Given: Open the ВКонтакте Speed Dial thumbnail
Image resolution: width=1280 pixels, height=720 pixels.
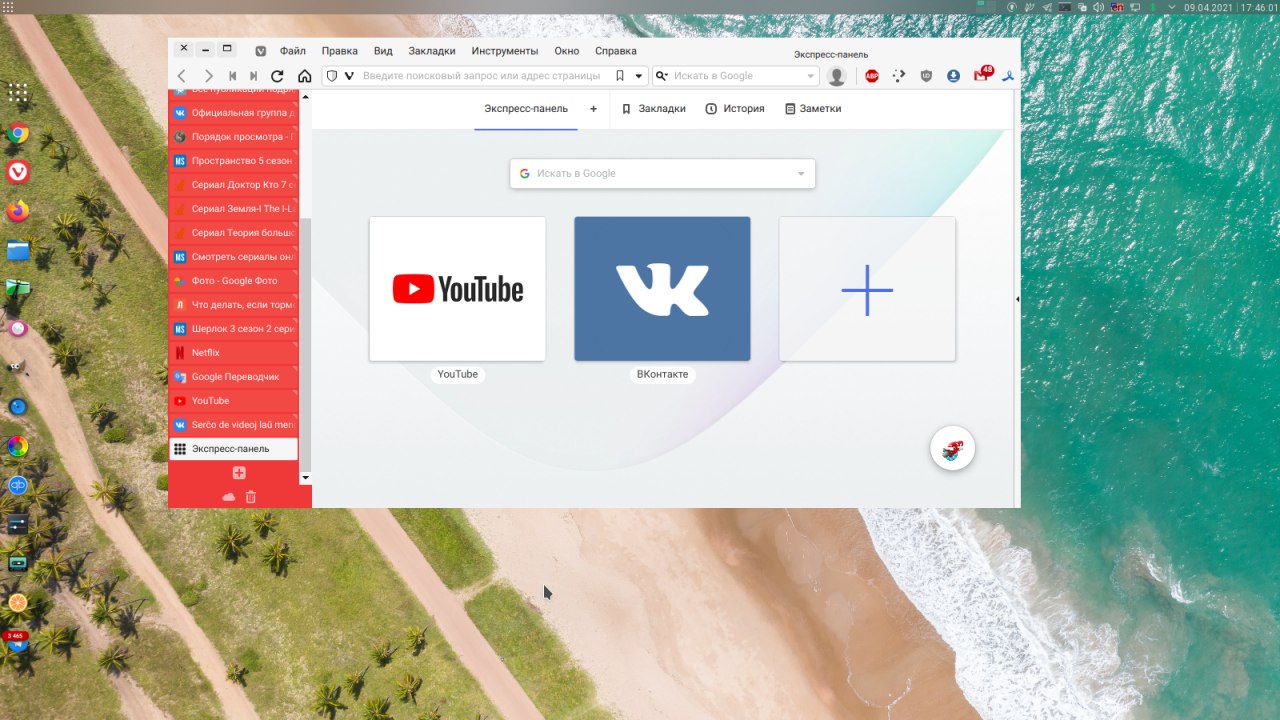Looking at the screenshot, I should (x=662, y=289).
